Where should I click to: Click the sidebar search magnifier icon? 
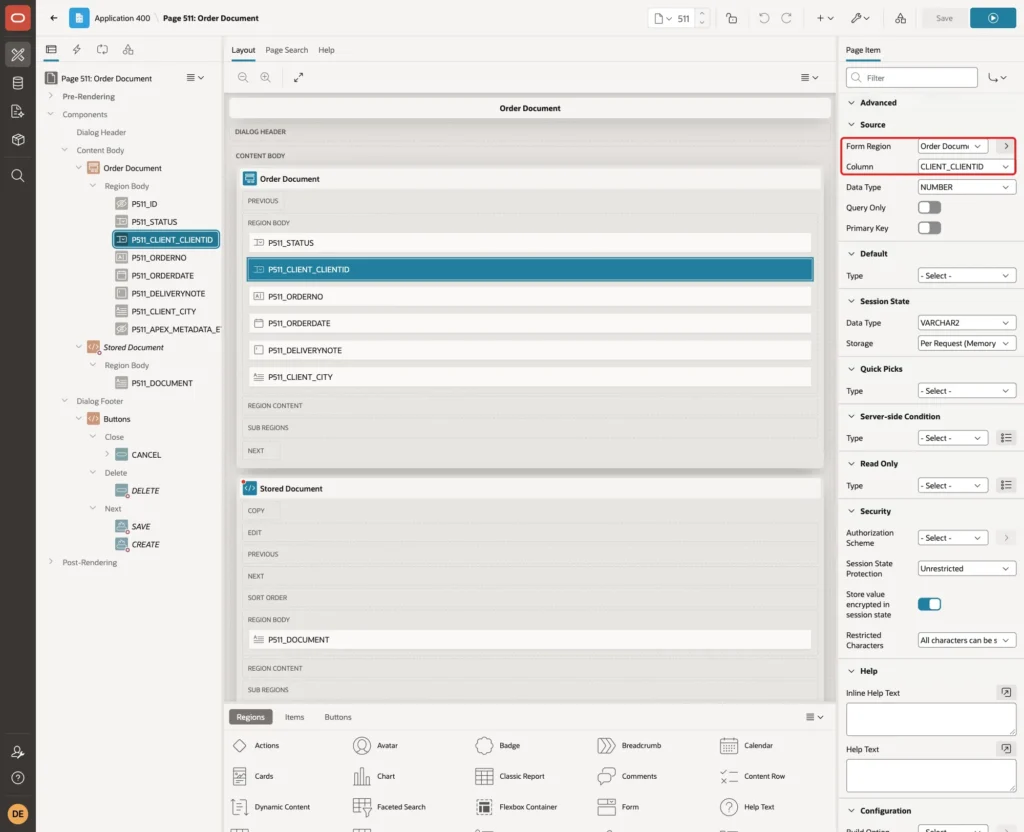18,175
